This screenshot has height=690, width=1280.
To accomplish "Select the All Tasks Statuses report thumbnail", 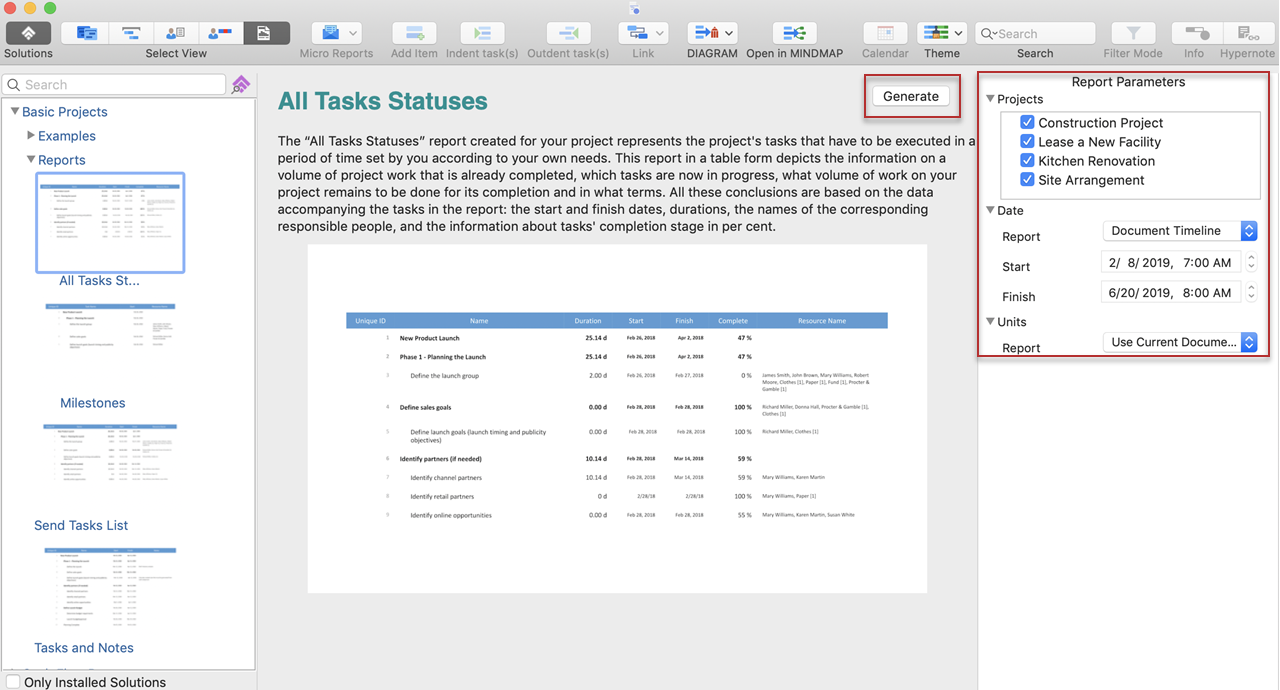I will pyautogui.click(x=110, y=222).
